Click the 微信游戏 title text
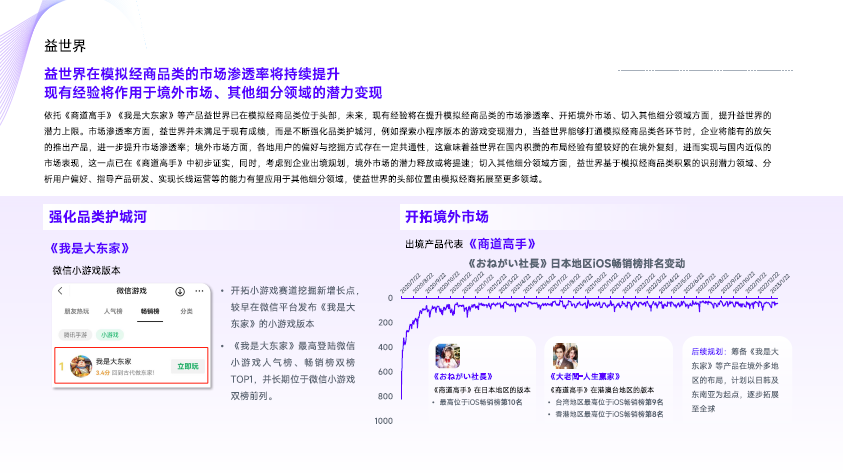Viewport: 843px width, 474px height. (x=132, y=291)
